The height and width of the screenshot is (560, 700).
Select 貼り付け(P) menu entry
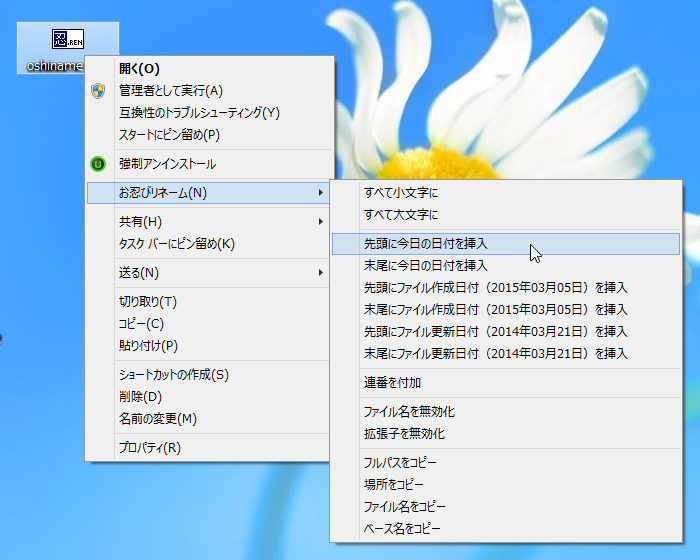pyautogui.click(x=209, y=346)
